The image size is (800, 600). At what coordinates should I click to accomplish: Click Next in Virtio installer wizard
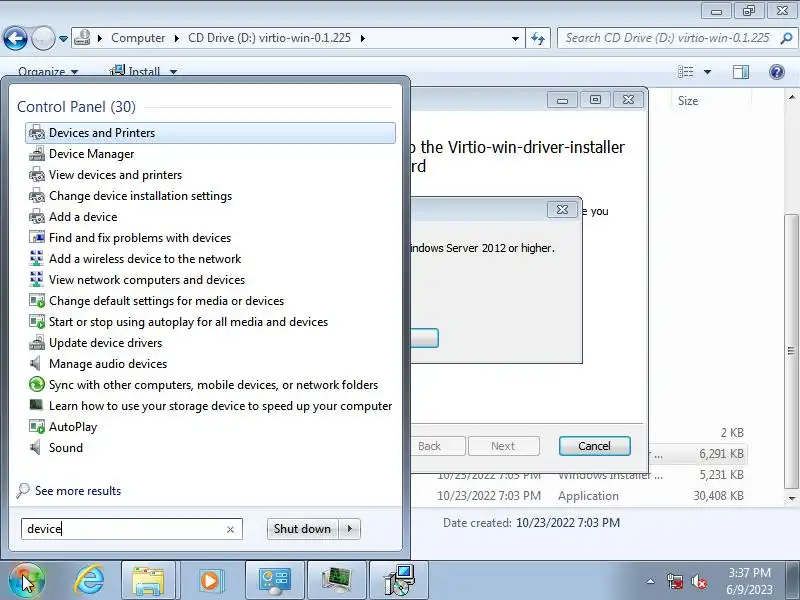[x=503, y=446]
